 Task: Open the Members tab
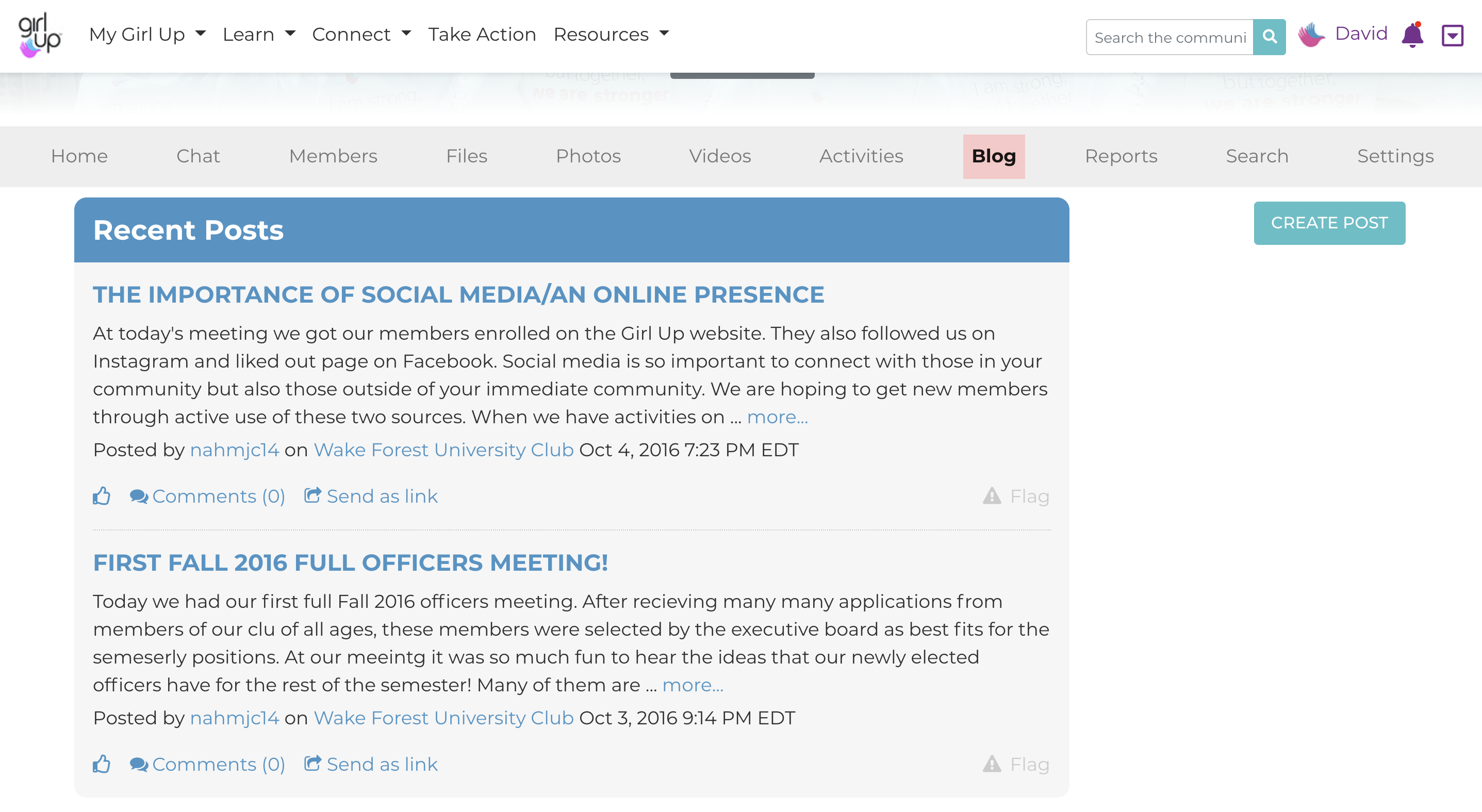(333, 156)
